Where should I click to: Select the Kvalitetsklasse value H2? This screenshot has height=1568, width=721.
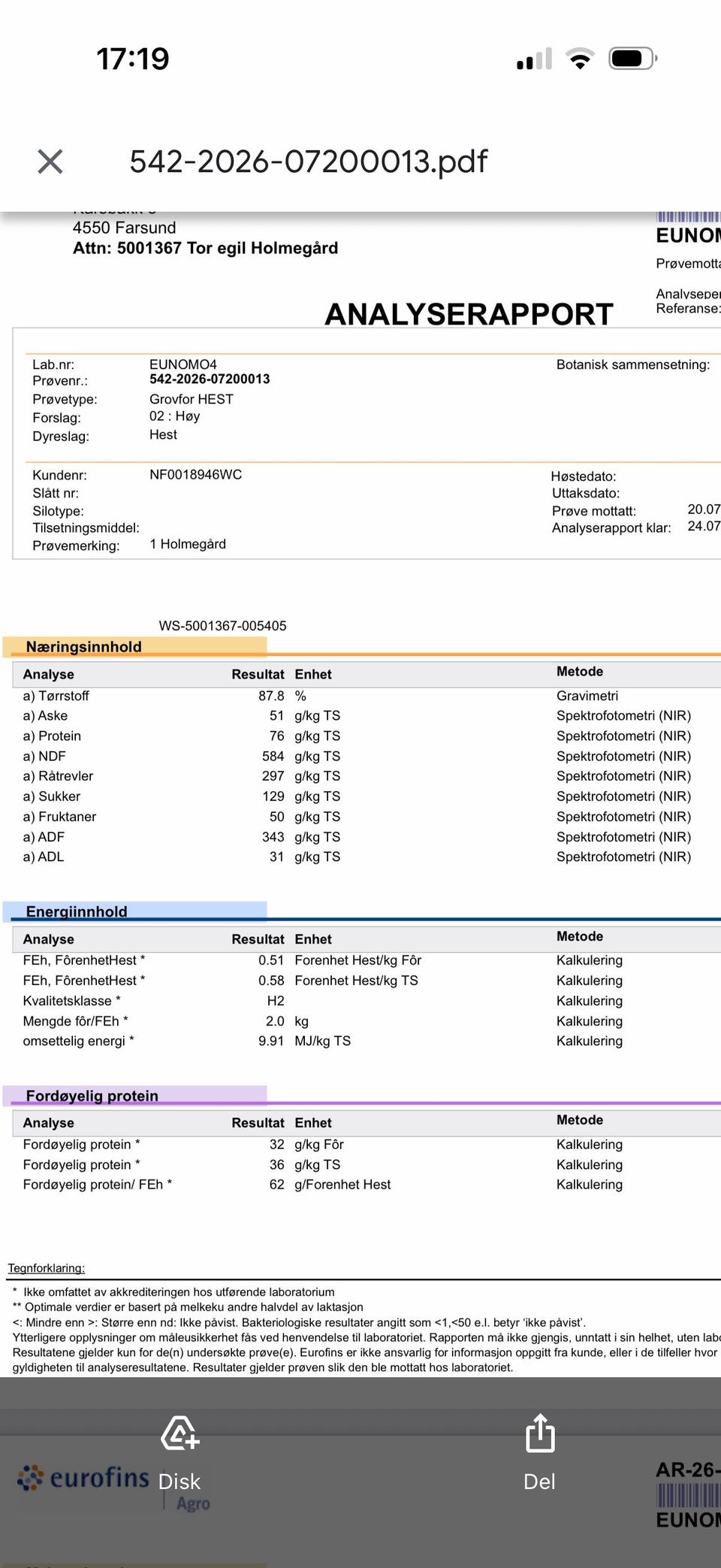click(x=276, y=1001)
